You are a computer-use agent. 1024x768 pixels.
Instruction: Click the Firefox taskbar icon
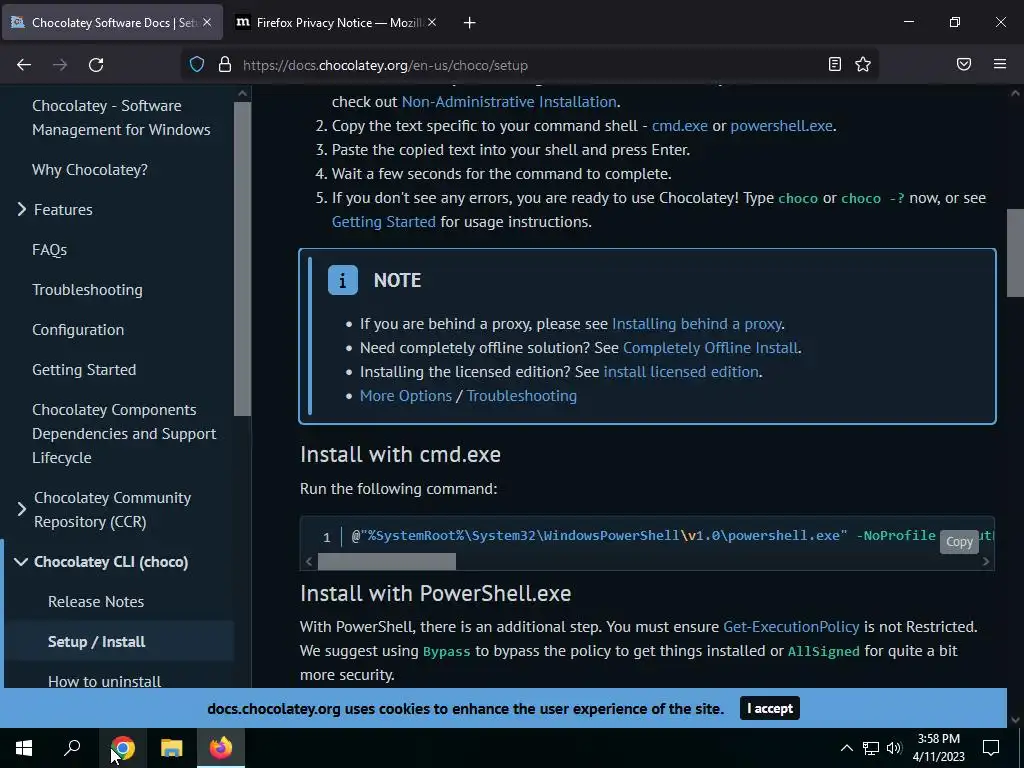pos(221,748)
